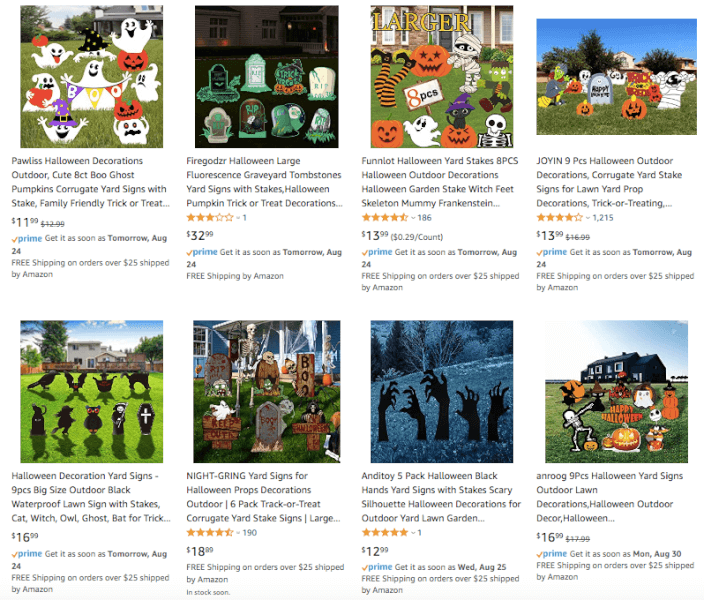704x600 pixels.
Task: Open the Funnlot Halloween Yard Stakes title link
Action: click(440, 182)
